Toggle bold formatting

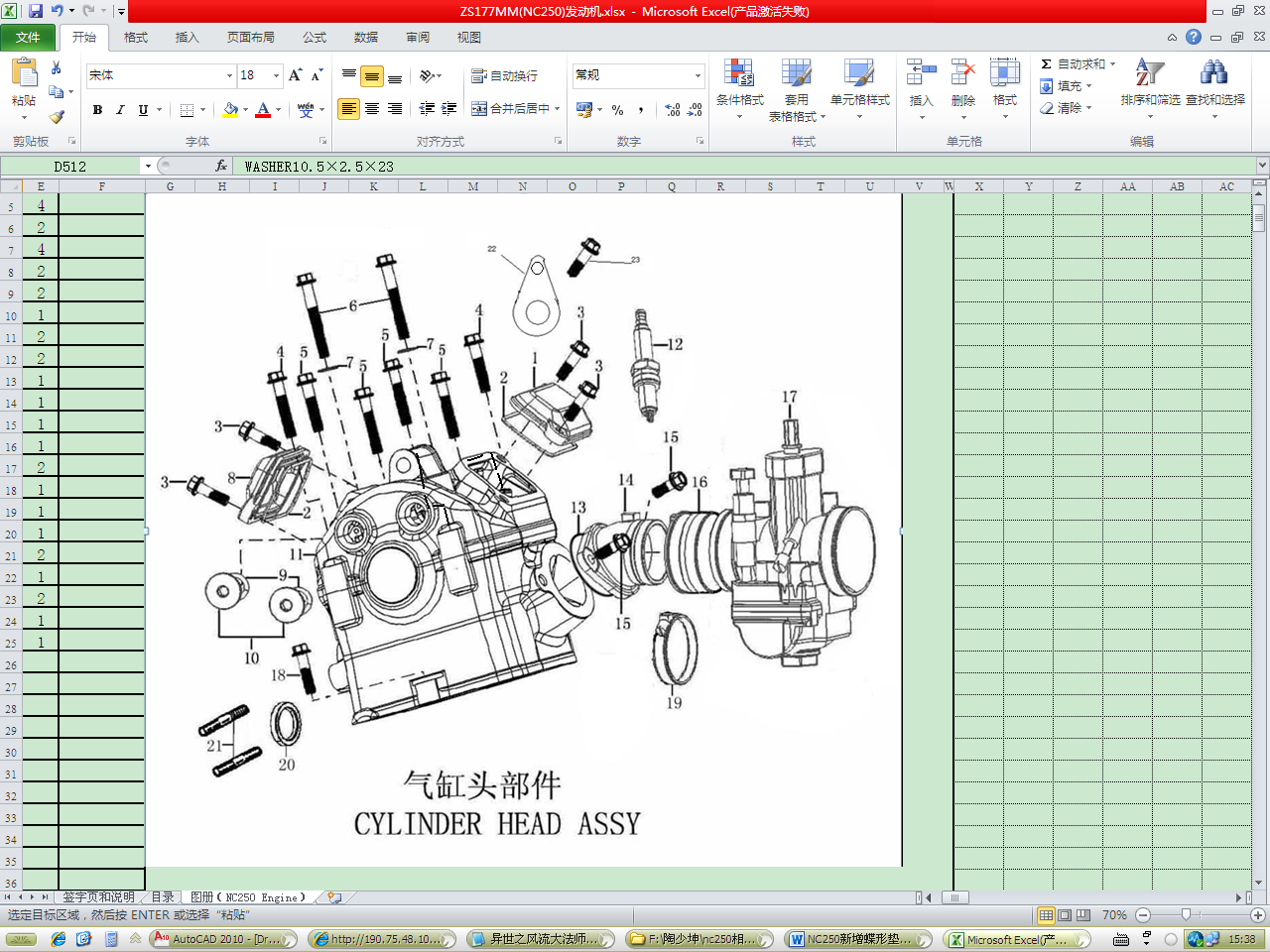click(x=97, y=109)
